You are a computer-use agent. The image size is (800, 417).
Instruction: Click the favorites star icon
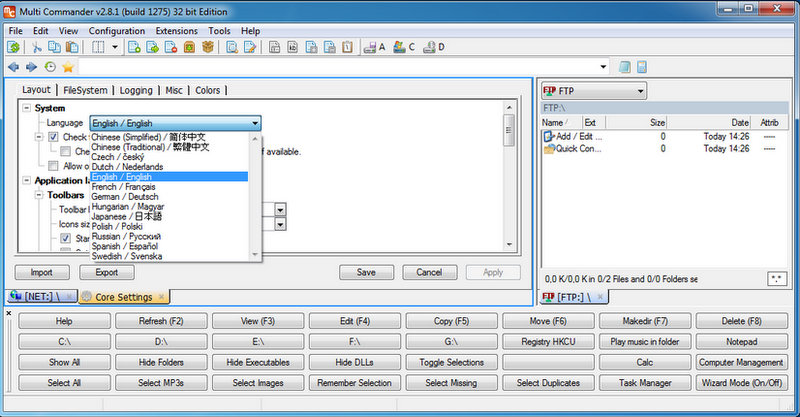tap(68, 67)
